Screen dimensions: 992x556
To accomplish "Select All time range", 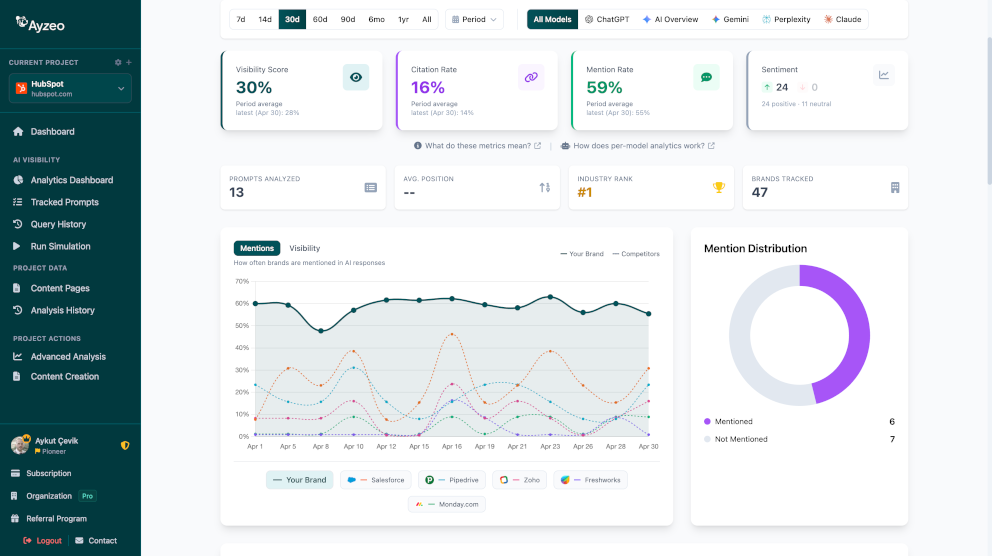I will pyautogui.click(x=427, y=20).
